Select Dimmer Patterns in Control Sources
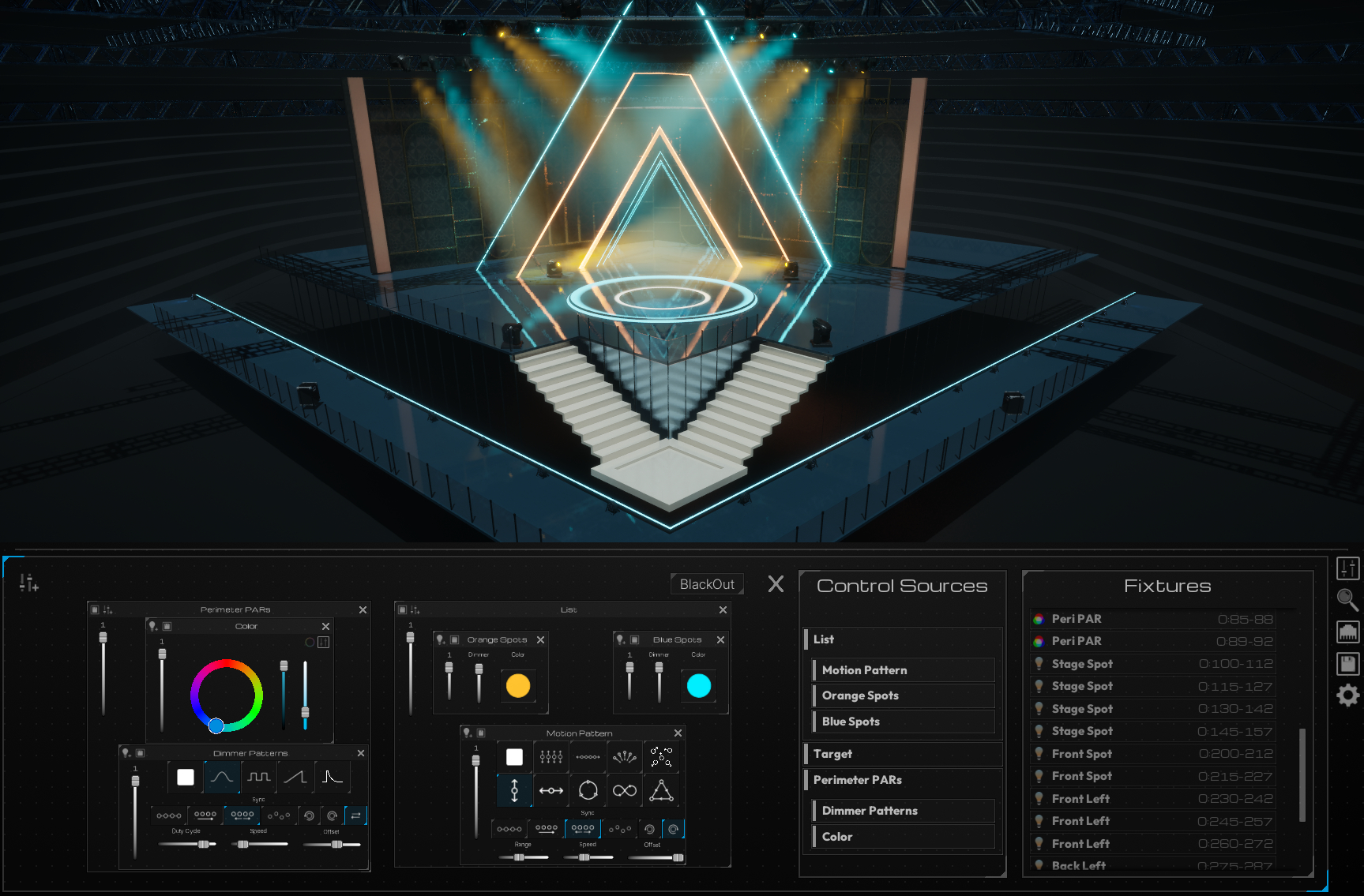1364x896 pixels. (x=903, y=811)
